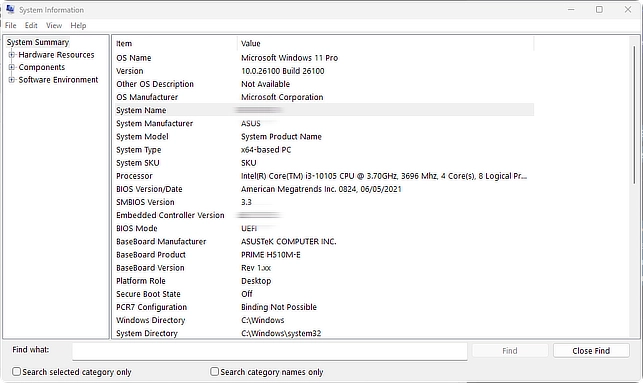Click the Value column header
This screenshot has width=643, height=383.
tap(385, 43)
